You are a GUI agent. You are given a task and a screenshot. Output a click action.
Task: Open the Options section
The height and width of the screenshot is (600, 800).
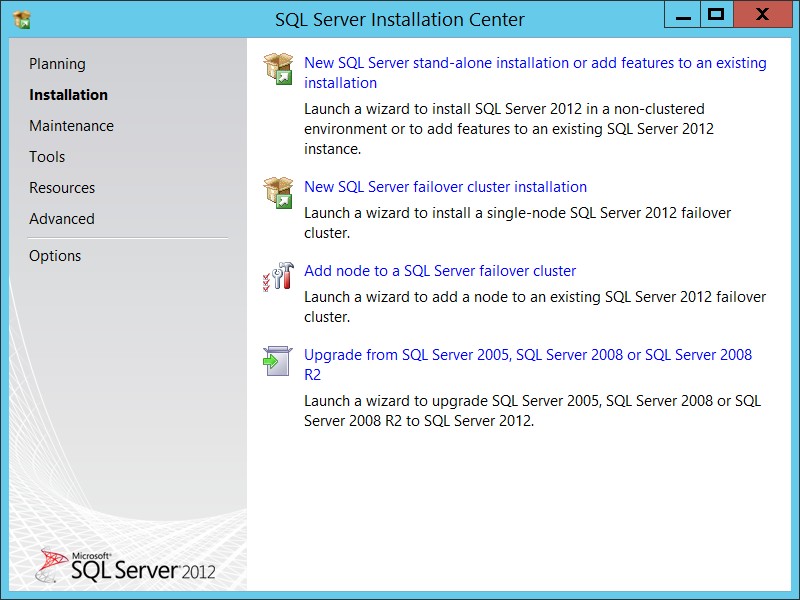[x=55, y=256]
